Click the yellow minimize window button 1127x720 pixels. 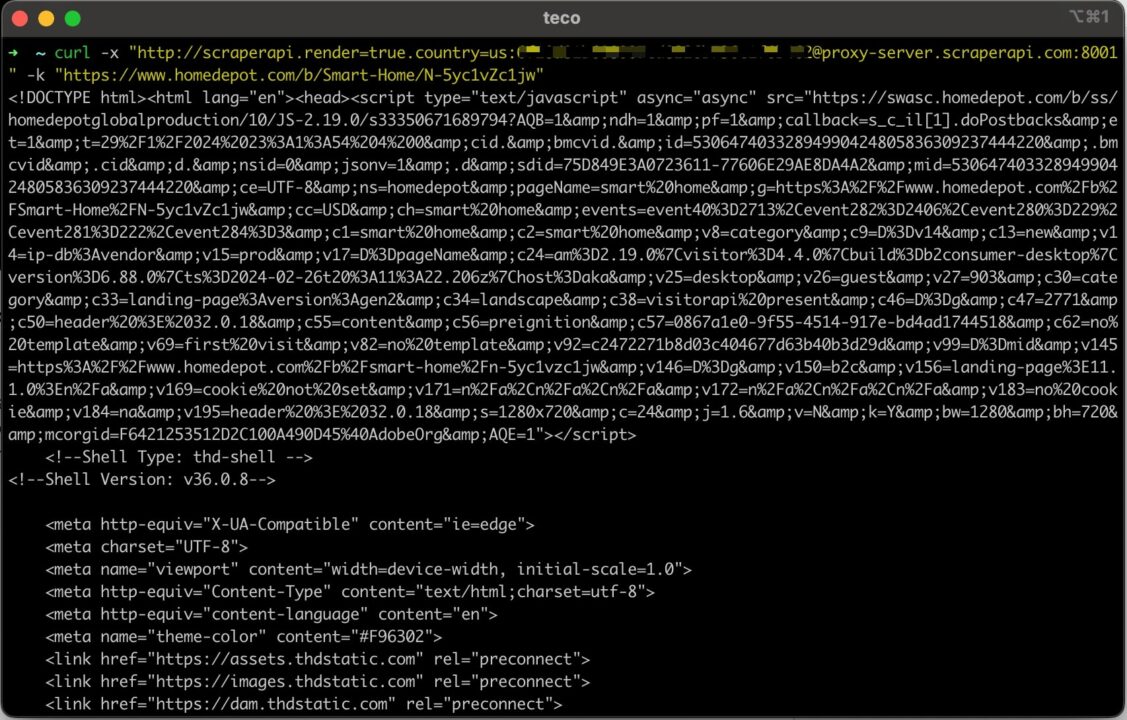click(46, 19)
